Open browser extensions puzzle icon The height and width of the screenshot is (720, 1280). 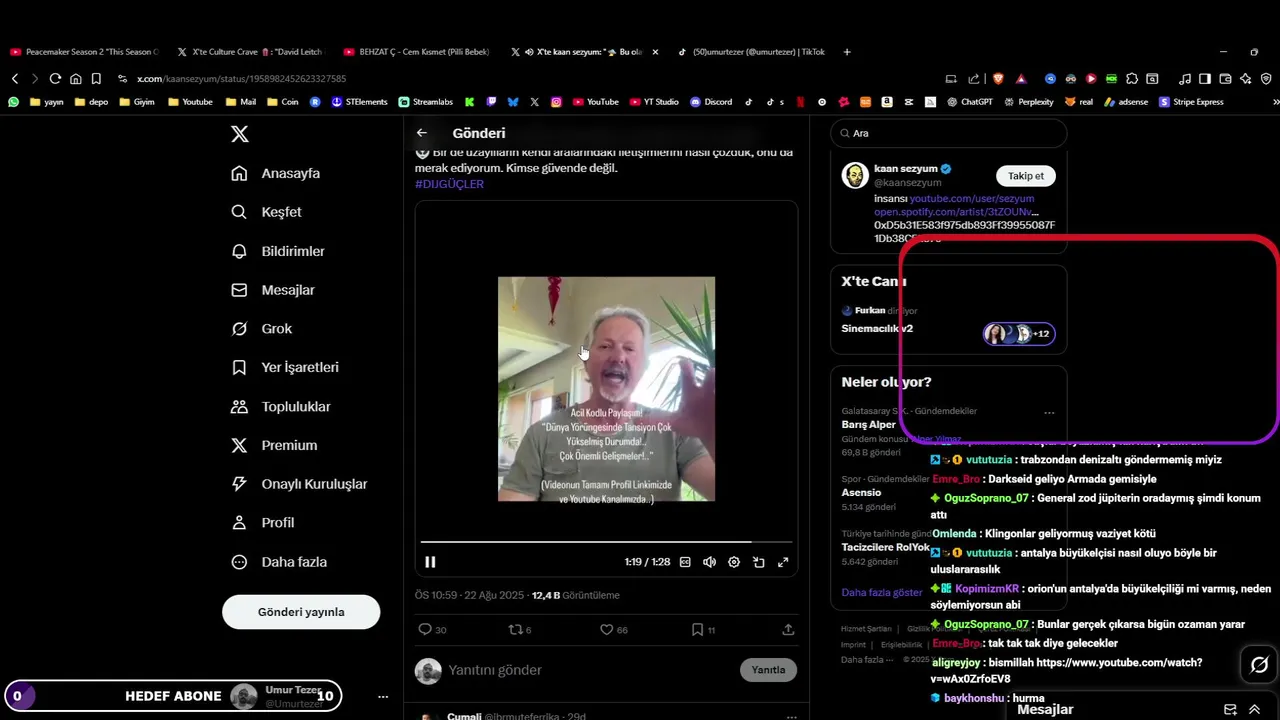coord(1132,78)
